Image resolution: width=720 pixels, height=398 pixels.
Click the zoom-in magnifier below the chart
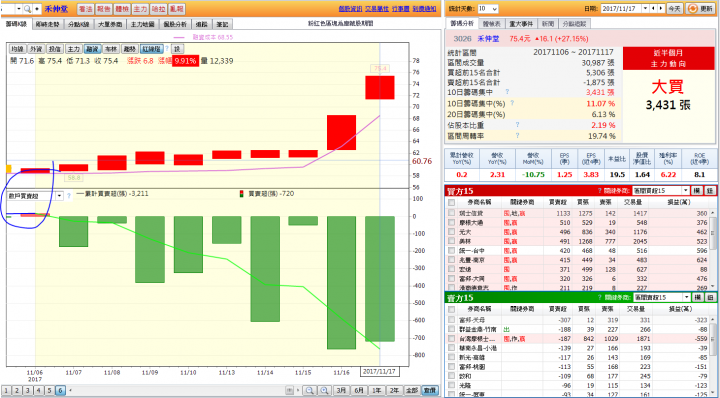(x=324, y=391)
